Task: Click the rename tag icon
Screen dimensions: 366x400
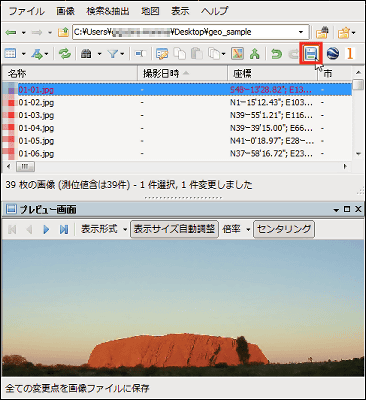Action: (x=140, y=53)
